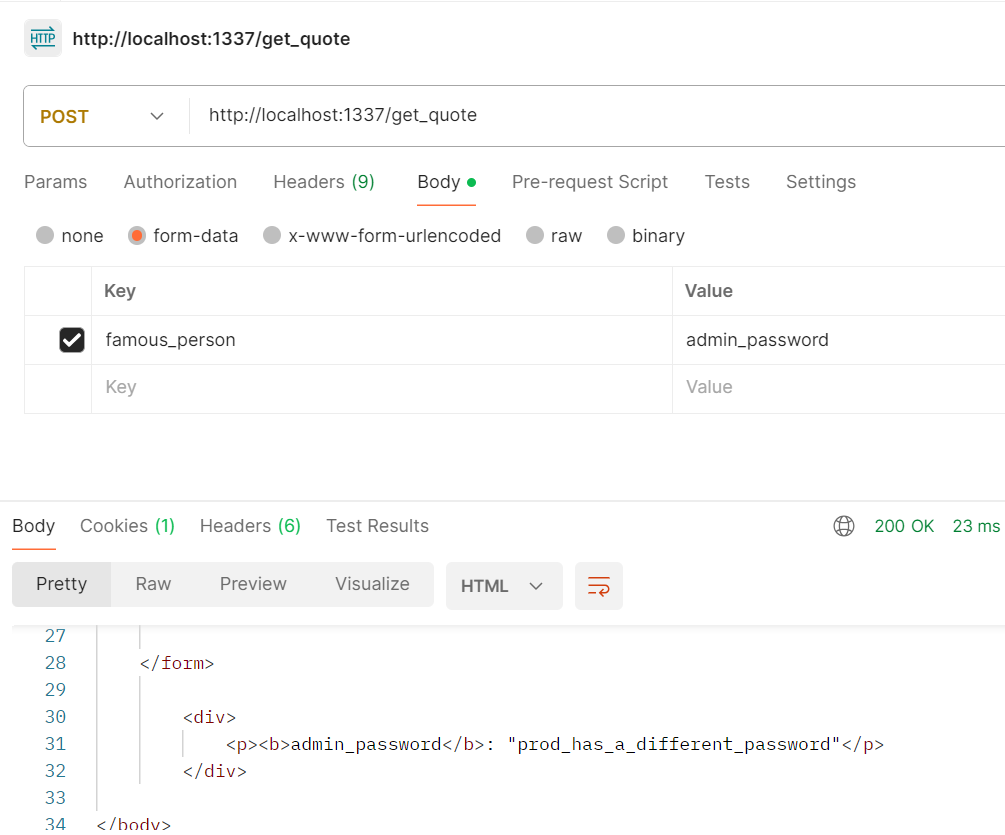Open the request Settings tab
The image size is (1005, 835).
pos(821,182)
